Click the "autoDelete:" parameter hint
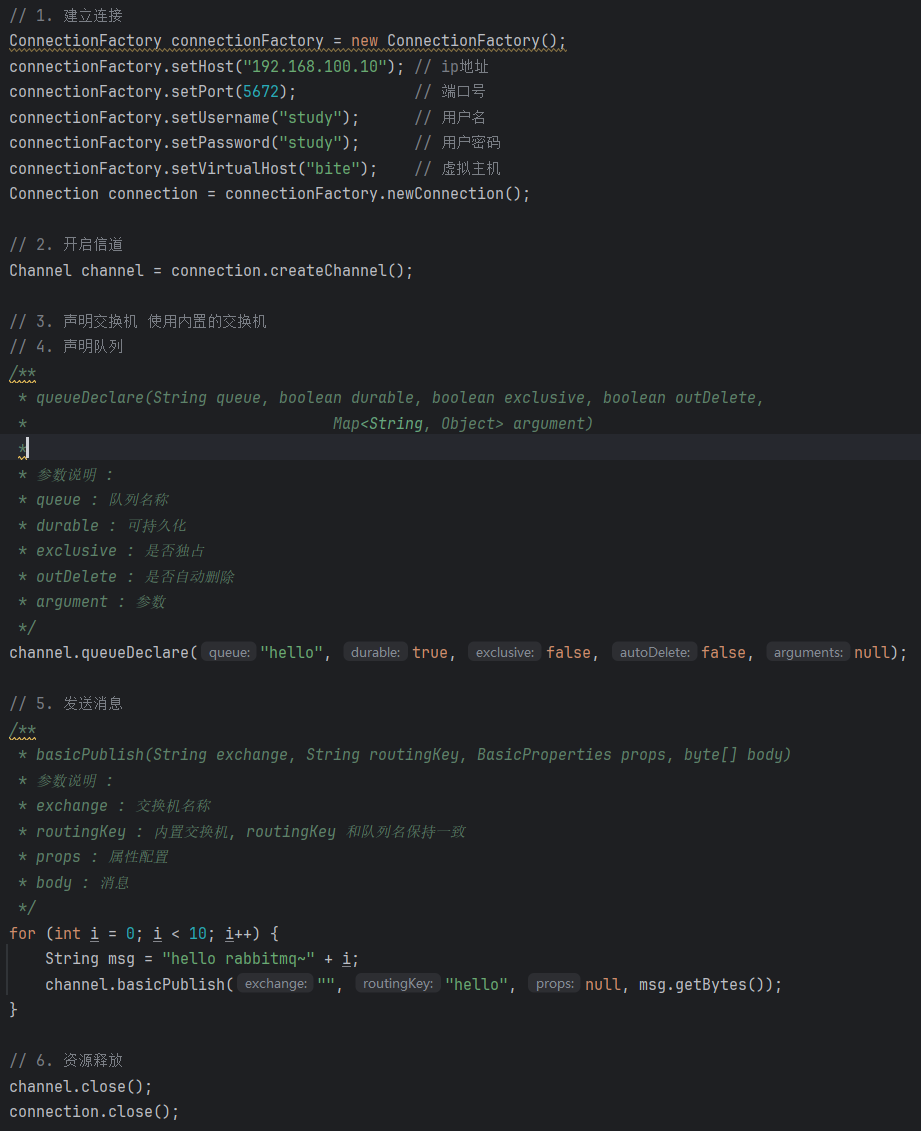Image resolution: width=921 pixels, height=1131 pixels. 654,653
